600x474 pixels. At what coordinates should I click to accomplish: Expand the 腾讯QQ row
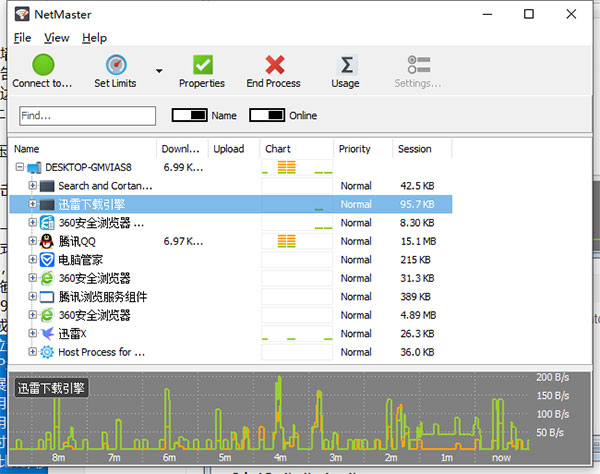(33, 241)
